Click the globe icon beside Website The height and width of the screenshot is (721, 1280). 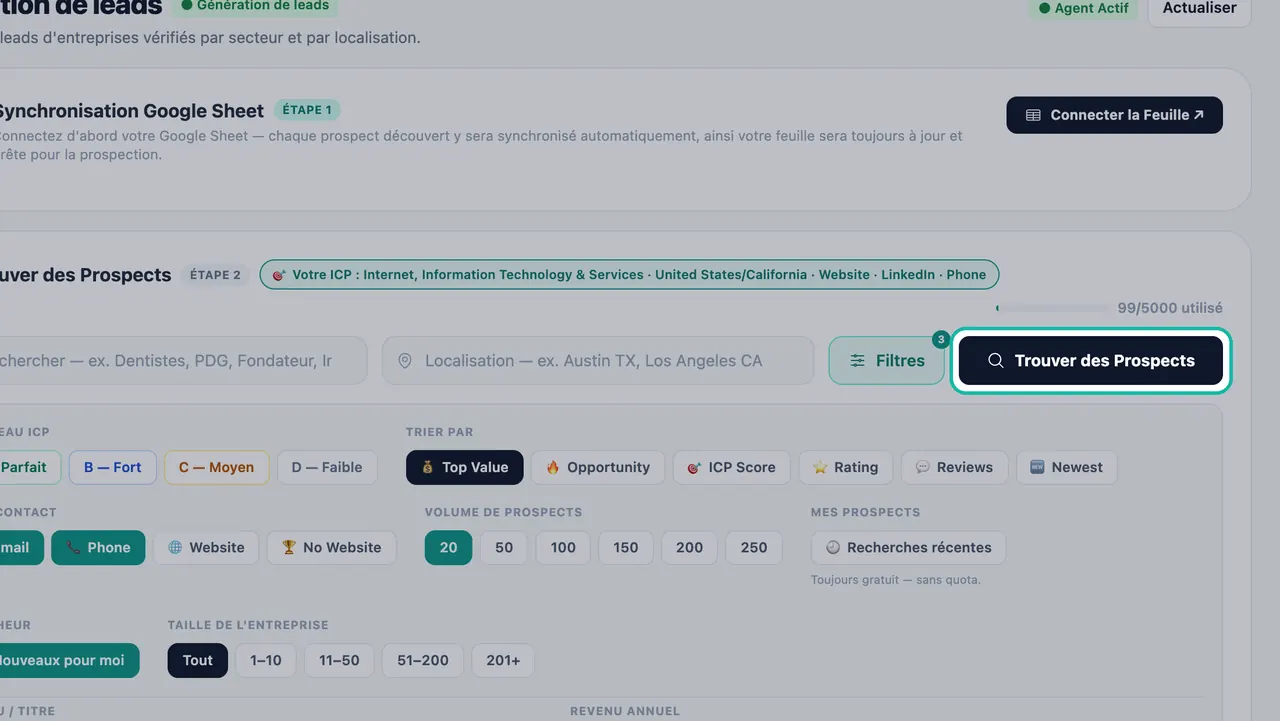[x=175, y=547]
